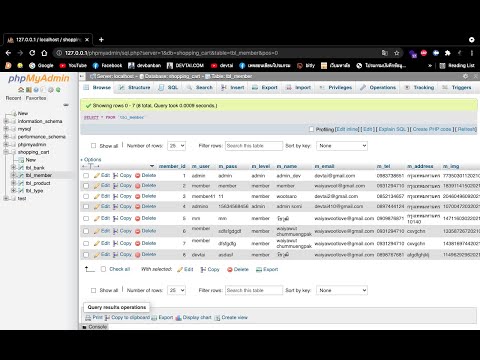Click the Refresh link
Image resolution: width=480 pixels, height=360 pixels.
click(467, 129)
